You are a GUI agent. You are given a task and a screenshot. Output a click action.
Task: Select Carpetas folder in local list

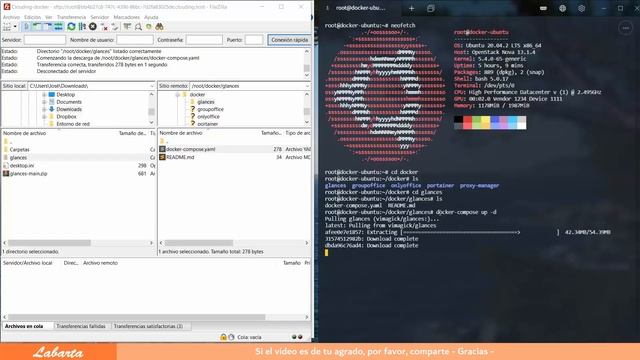(19, 150)
